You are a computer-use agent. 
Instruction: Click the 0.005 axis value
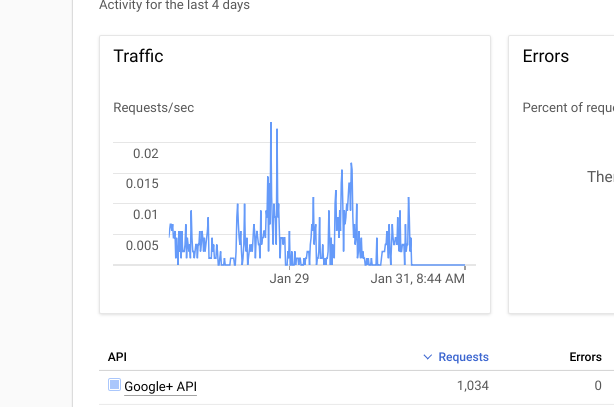tap(142, 245)
